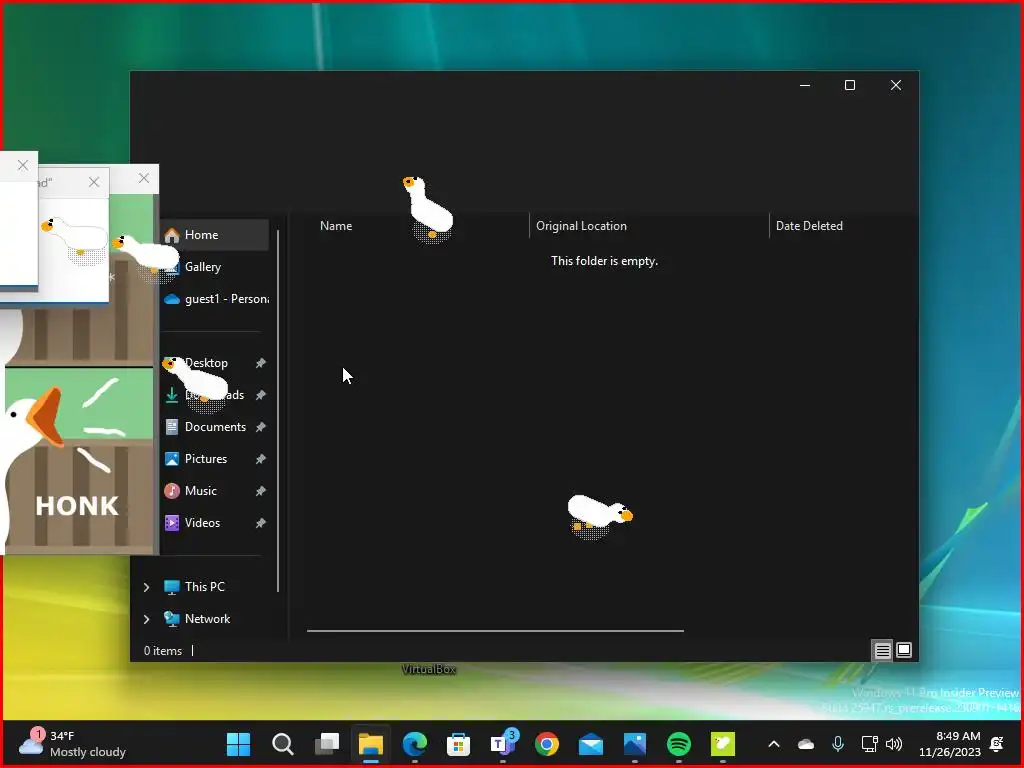Open Spotify from the taskbar
Viewport: 1024px width, 768px height.
tap(679, 744)
